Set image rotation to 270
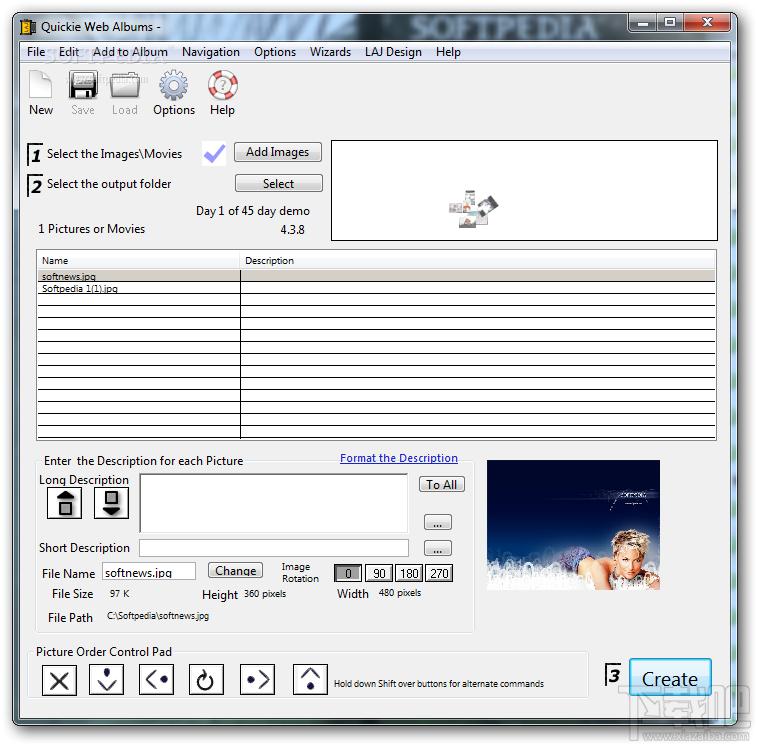 coord(439,573)
